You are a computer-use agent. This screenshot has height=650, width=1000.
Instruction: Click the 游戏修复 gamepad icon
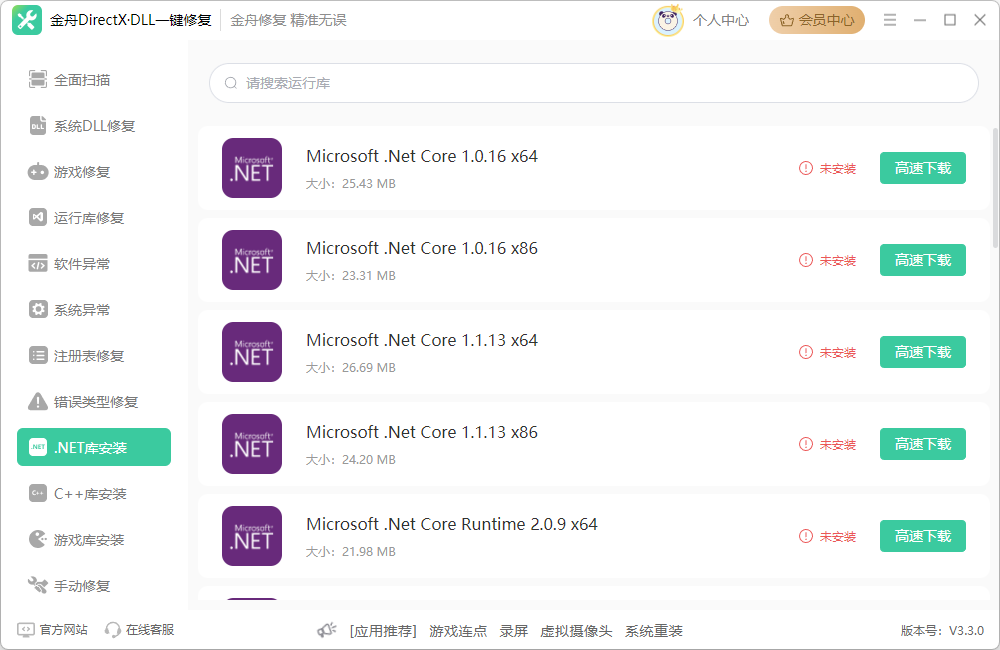coord(38,172)
